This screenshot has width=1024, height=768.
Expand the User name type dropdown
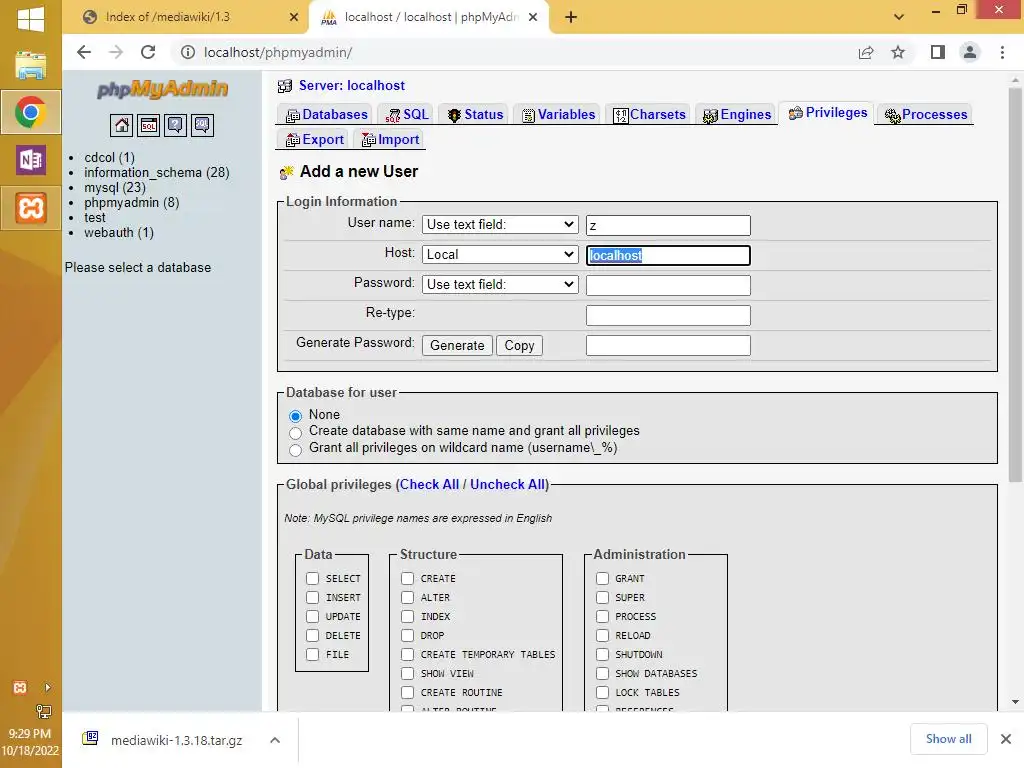[500, 225]
